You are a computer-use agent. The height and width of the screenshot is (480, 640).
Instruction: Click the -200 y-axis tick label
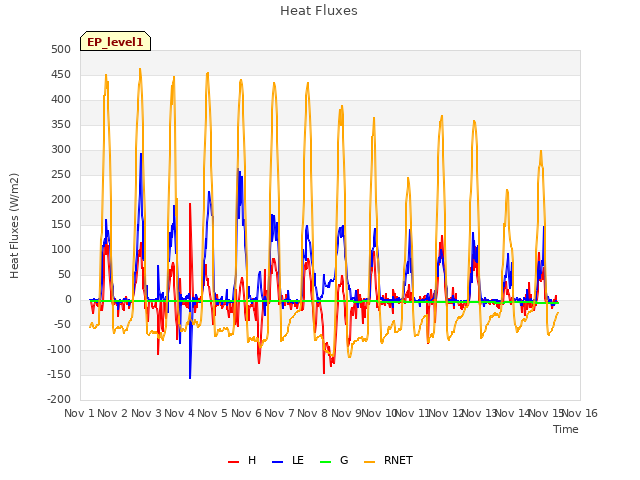click(59, 400)
